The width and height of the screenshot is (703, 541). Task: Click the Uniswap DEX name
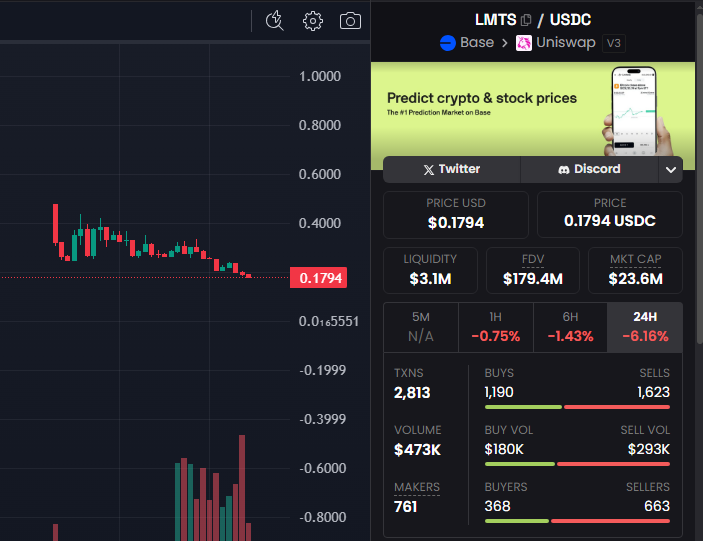pos(566,43)
